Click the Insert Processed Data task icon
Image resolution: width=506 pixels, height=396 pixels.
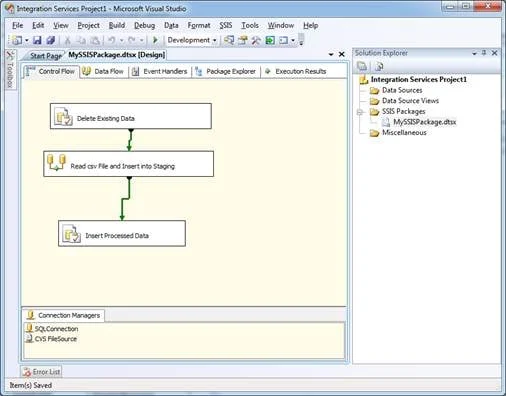(71, 234)
